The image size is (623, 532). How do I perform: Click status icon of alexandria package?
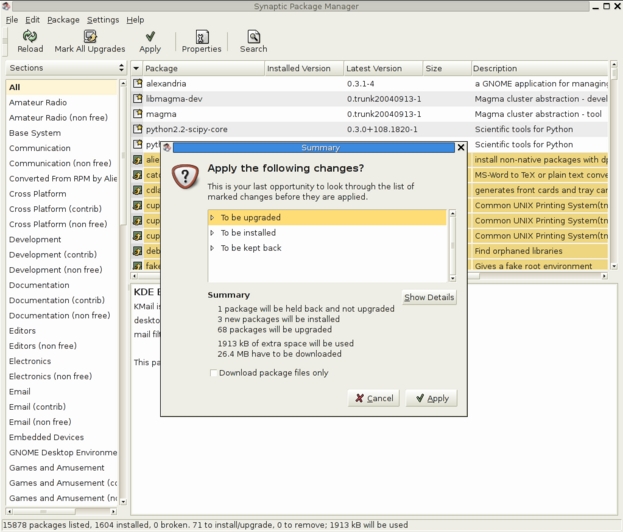(x=138, y=84)
